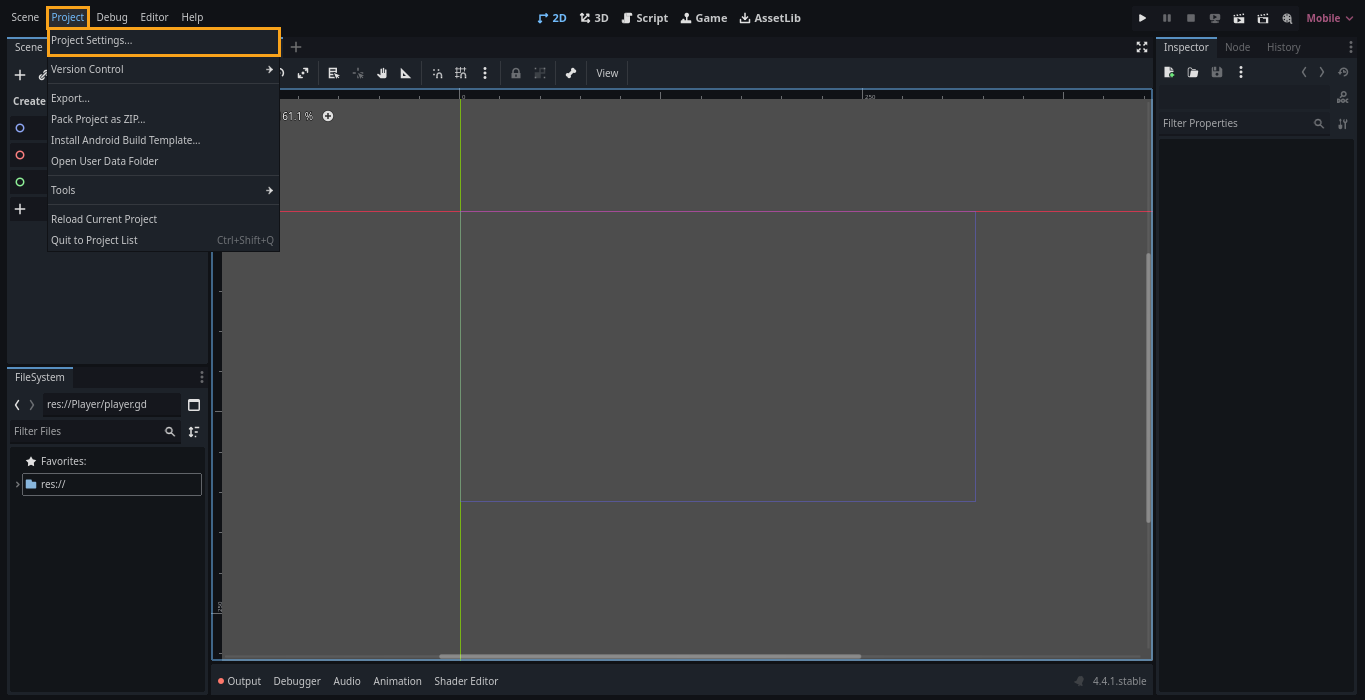Click the Filter Properties search field

coord(1235,123)
